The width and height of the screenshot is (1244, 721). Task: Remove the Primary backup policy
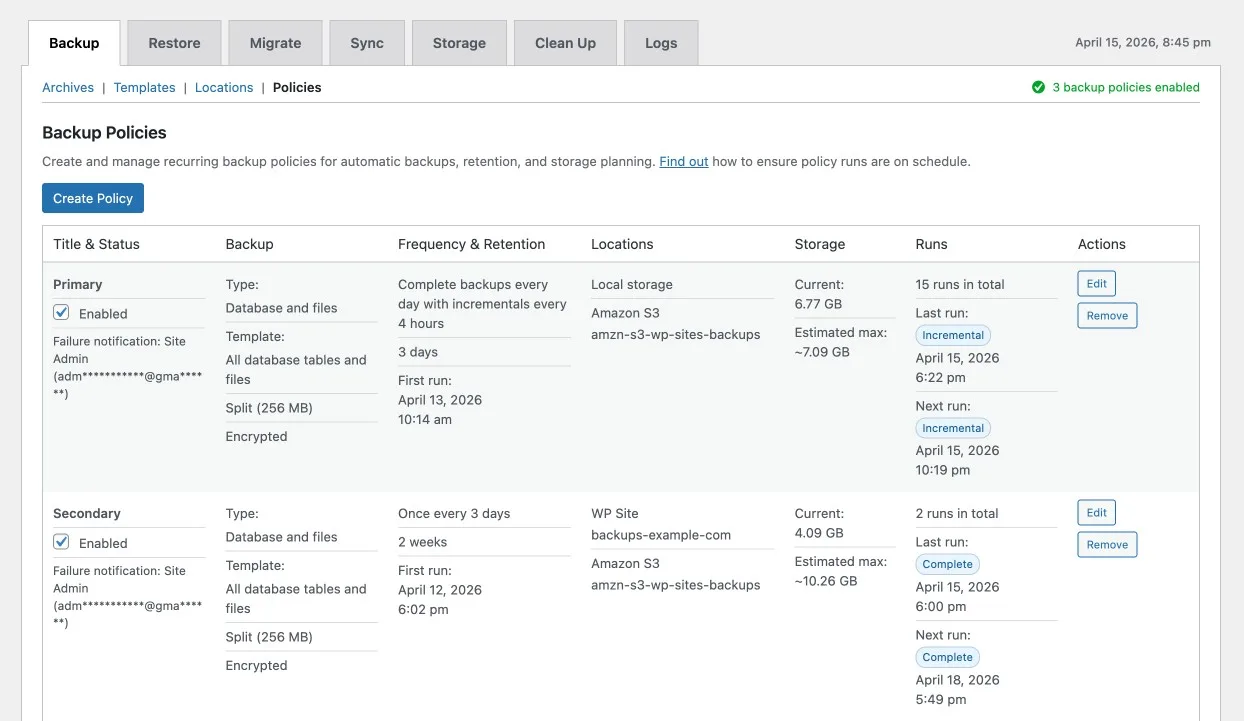coord(1107,316)
